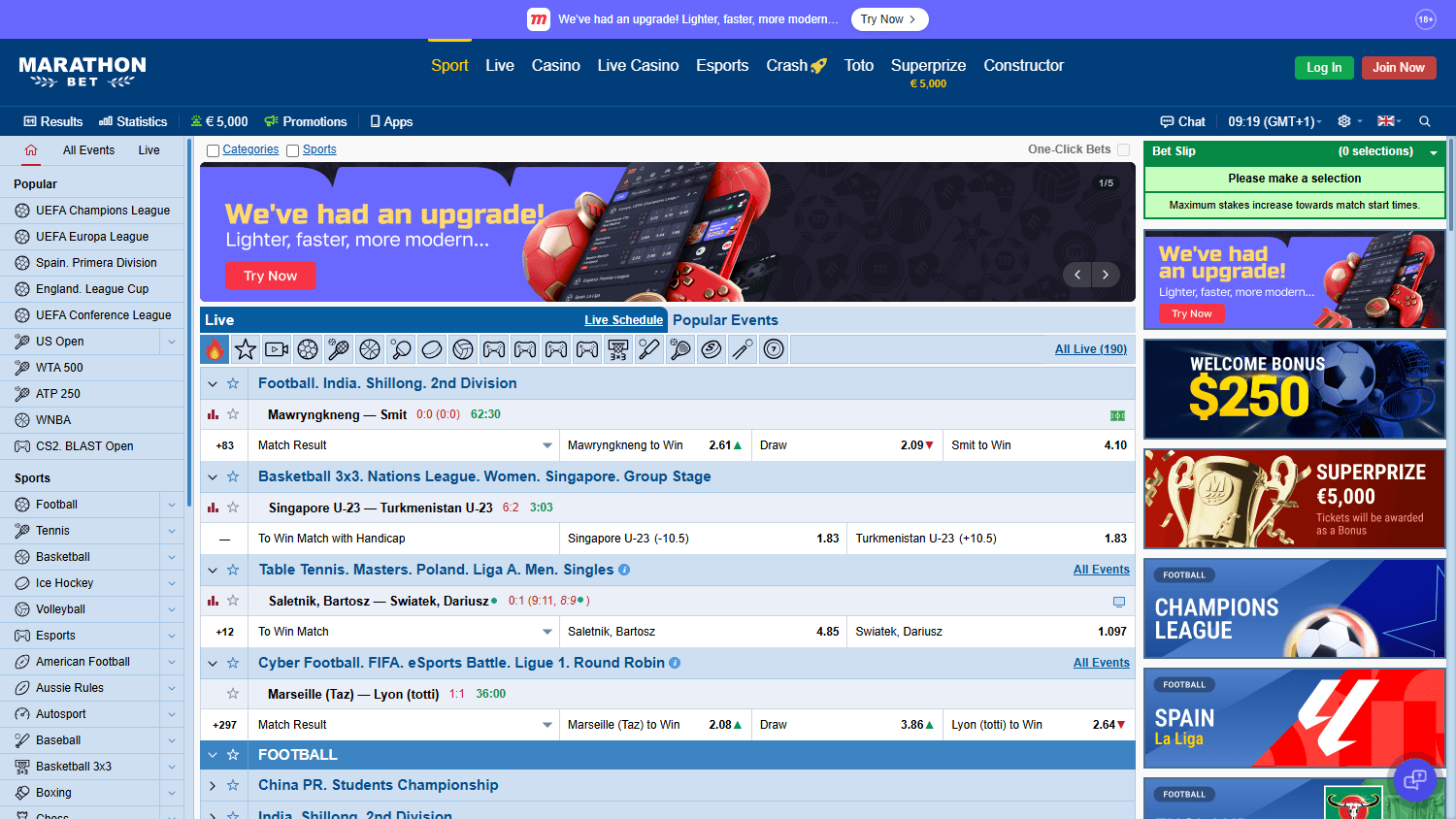Tick the Sports checkbox
Viewport: 1456px width, 819px height.
tap(292, 150)
